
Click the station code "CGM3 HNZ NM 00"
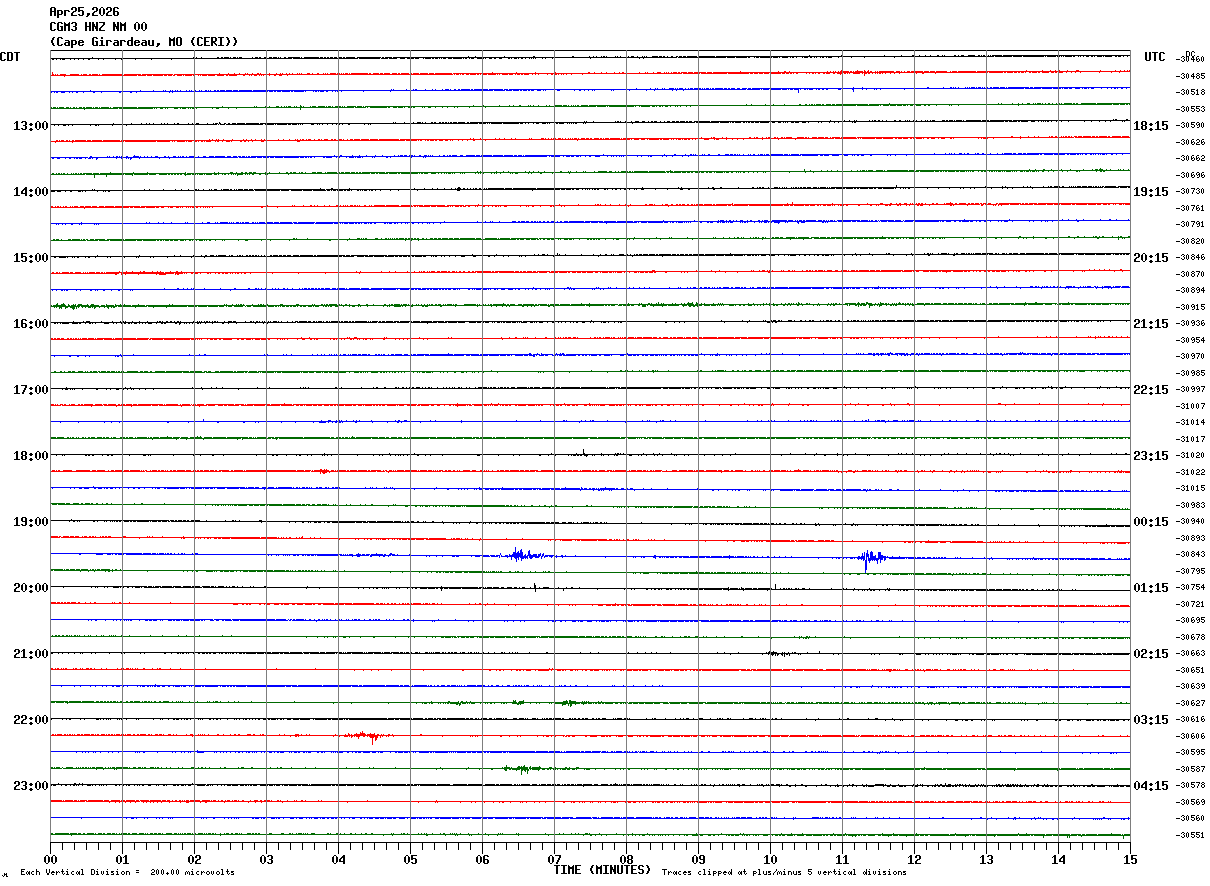(98, 27)
